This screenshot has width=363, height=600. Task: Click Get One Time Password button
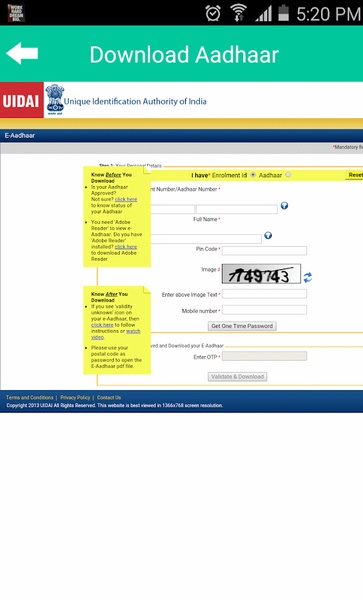[x=242, y=326]
